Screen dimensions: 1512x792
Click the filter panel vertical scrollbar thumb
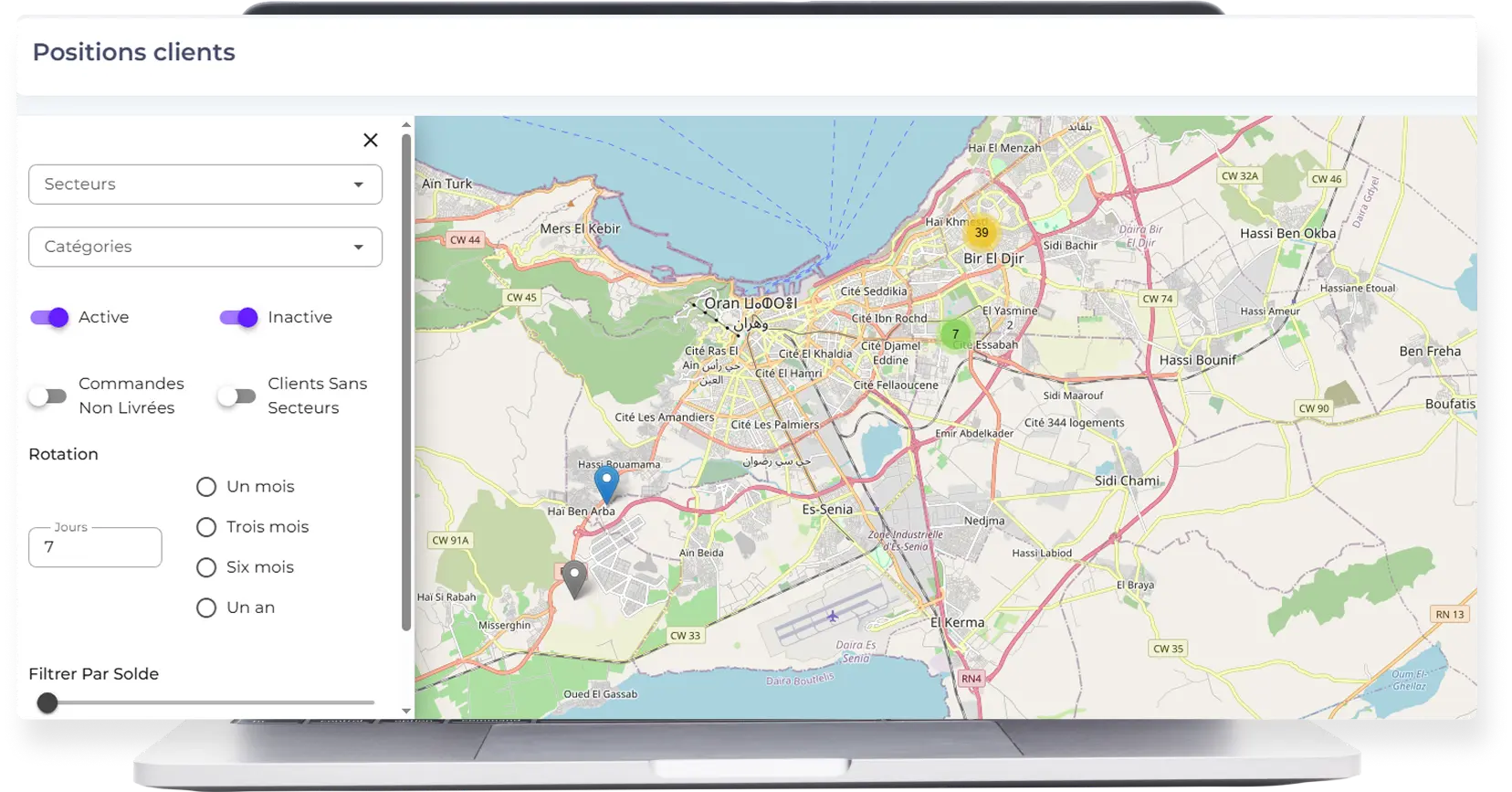pyautogui.click(x=406, y=382)
